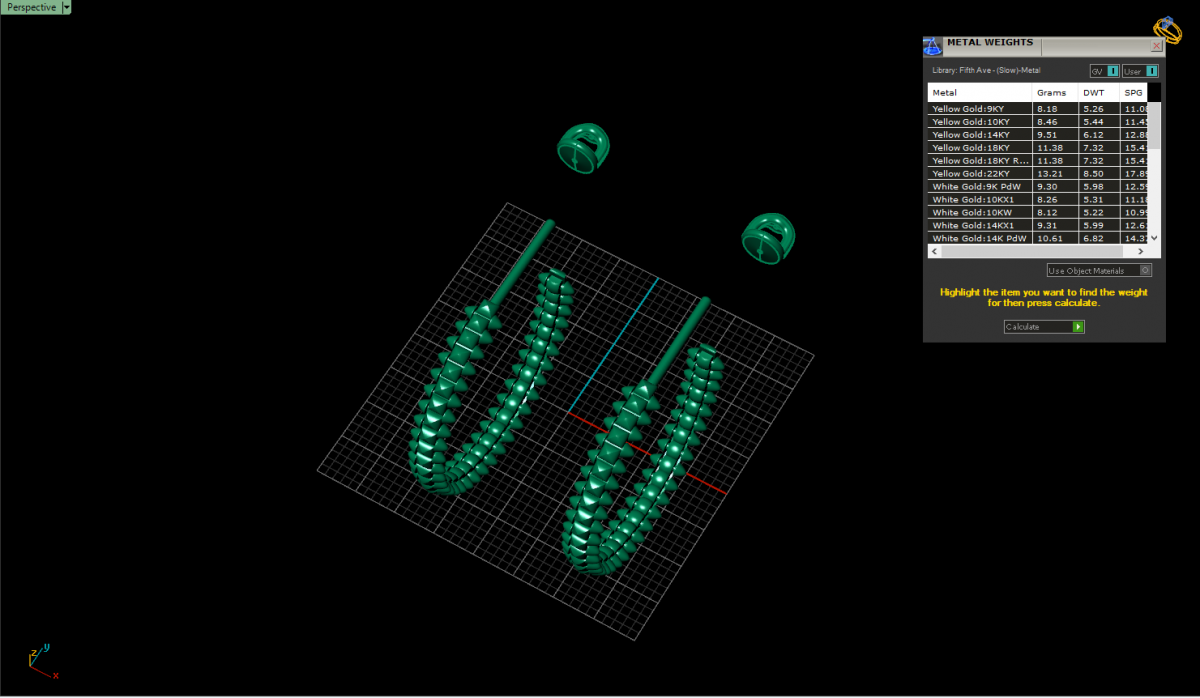Open the Perspective viewport dropdown arrow
Image resolution: width=1200 pixels, height=698 pixels.
[x=66, y=7]
